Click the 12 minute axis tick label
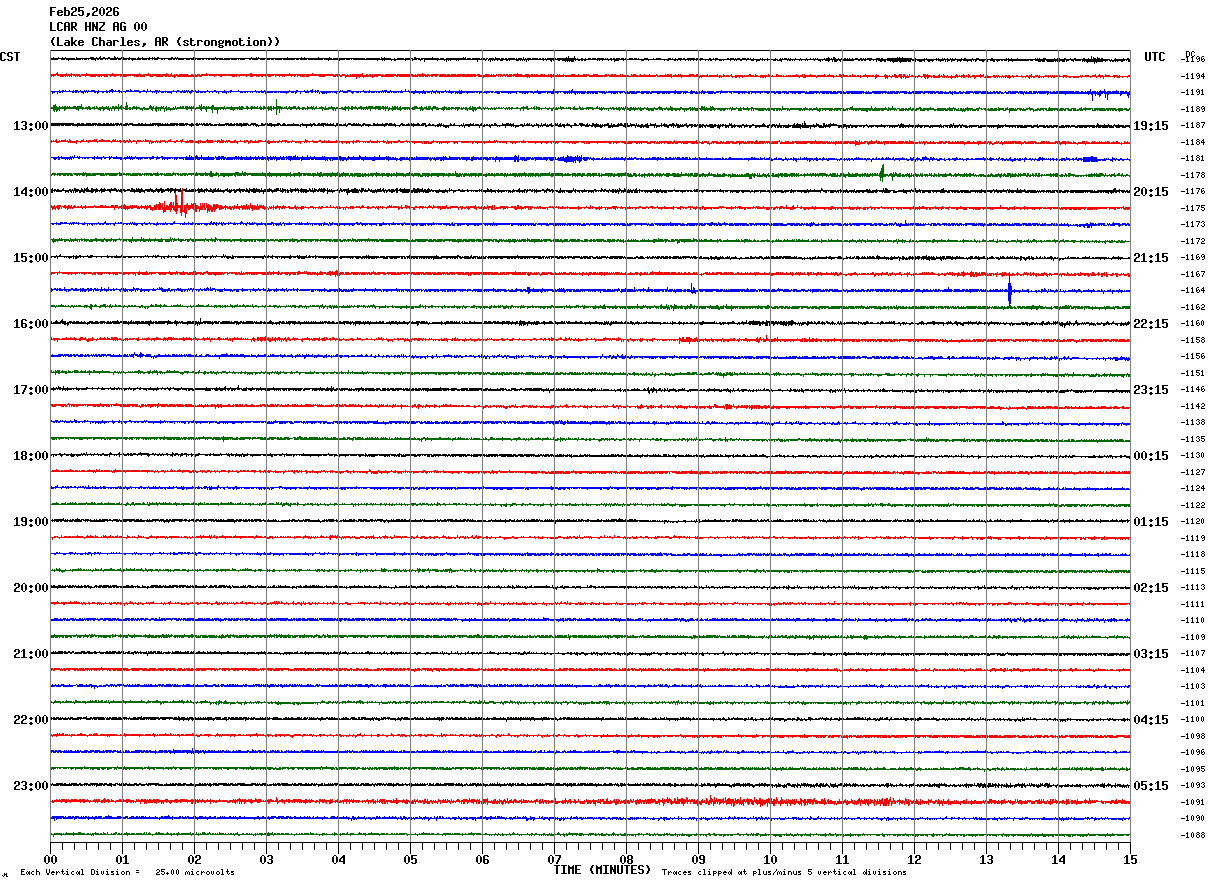The width and height of the screenshot is (1210, 886). (914, 859)
